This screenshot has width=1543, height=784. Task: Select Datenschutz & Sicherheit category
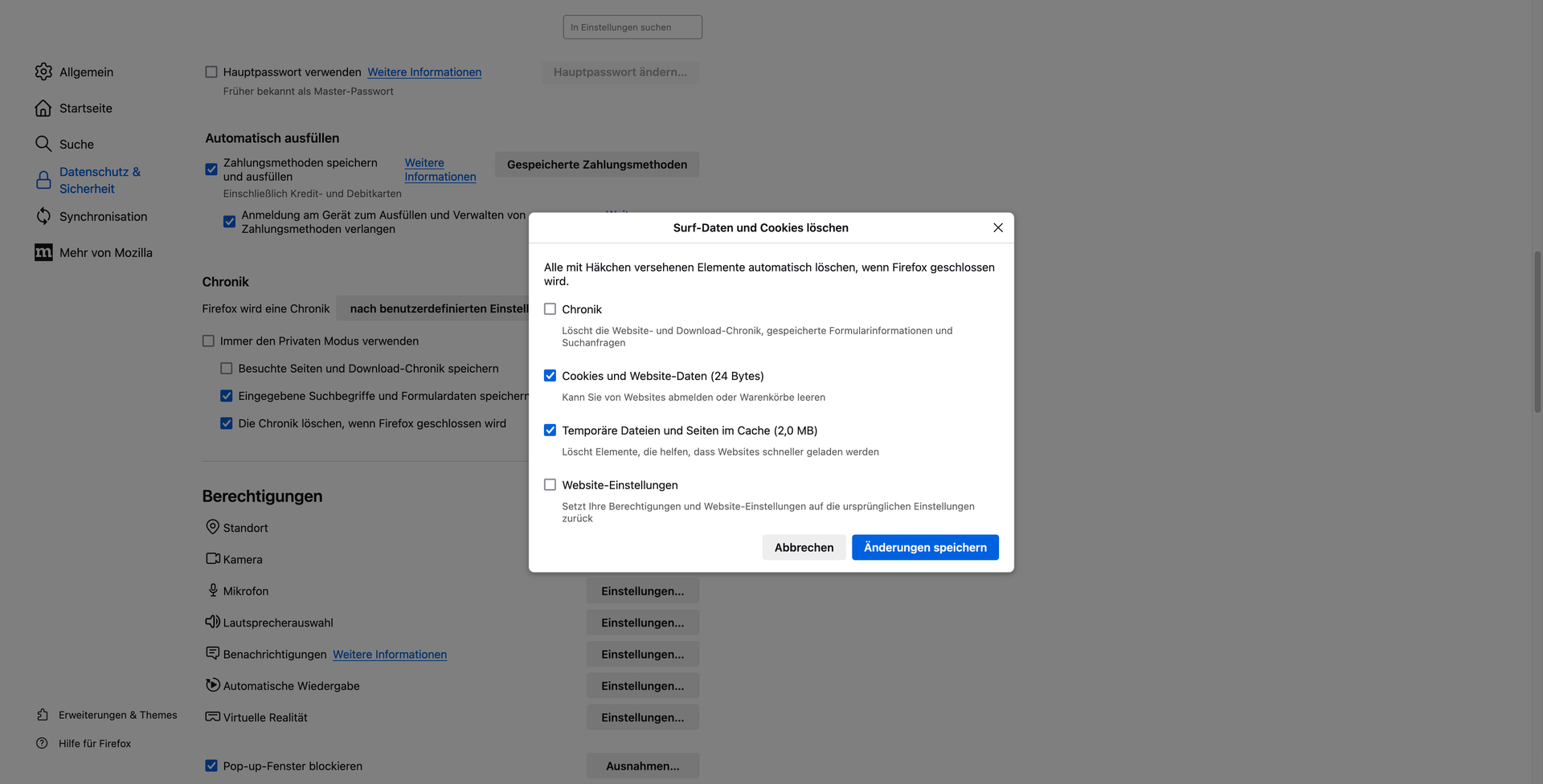[100, 181]
